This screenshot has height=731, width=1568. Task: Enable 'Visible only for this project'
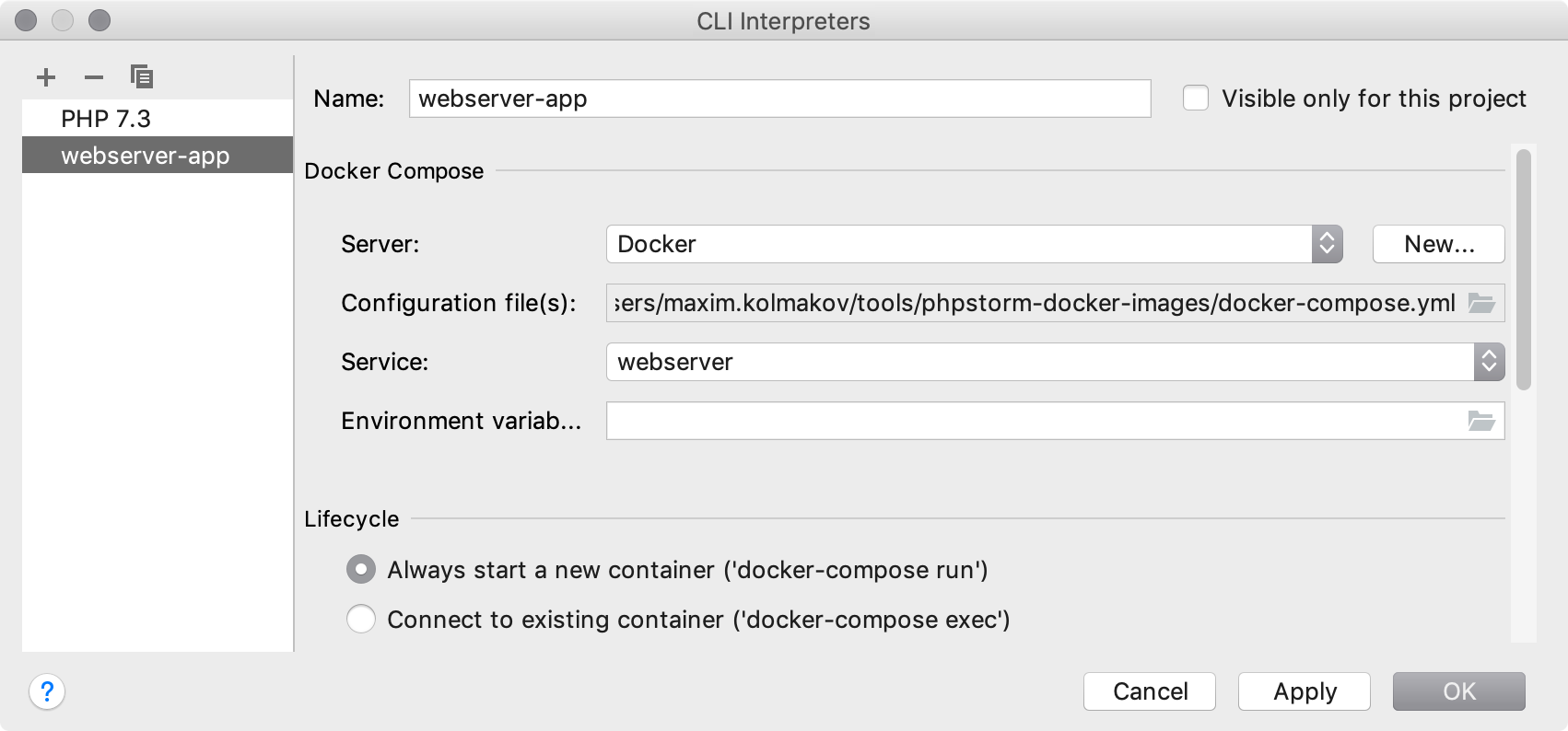tap(1195, 98)
